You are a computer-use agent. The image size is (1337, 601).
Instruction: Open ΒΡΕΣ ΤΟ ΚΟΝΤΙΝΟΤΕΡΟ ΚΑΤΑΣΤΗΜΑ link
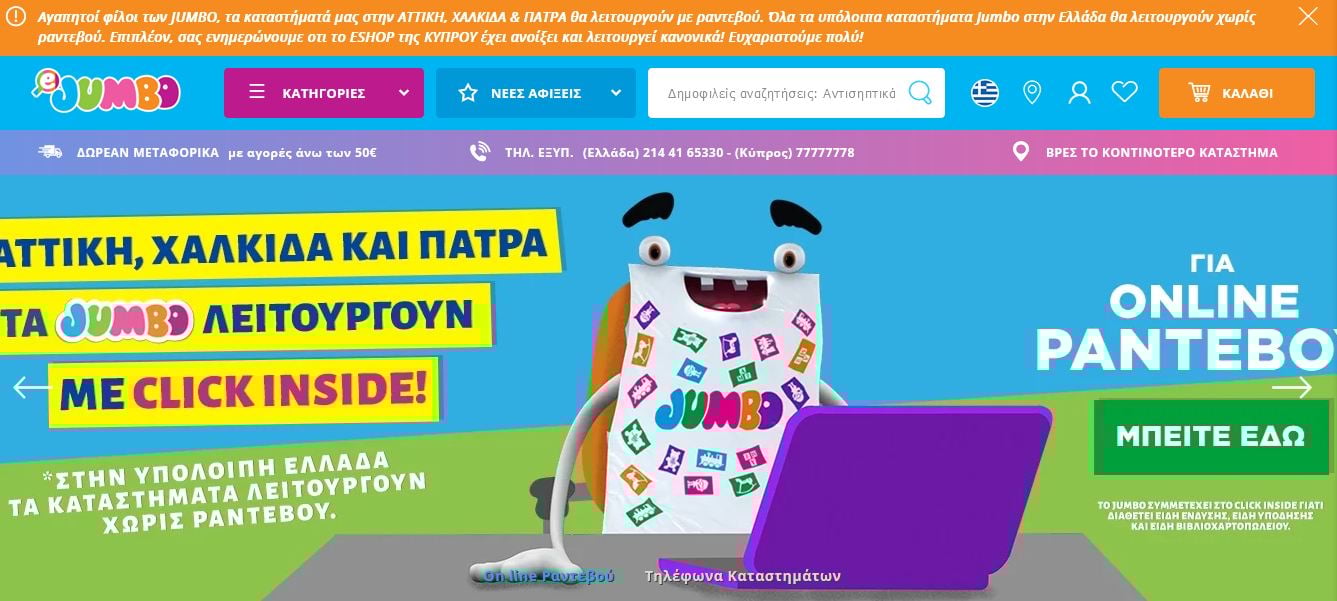[x=1161, y=153]
